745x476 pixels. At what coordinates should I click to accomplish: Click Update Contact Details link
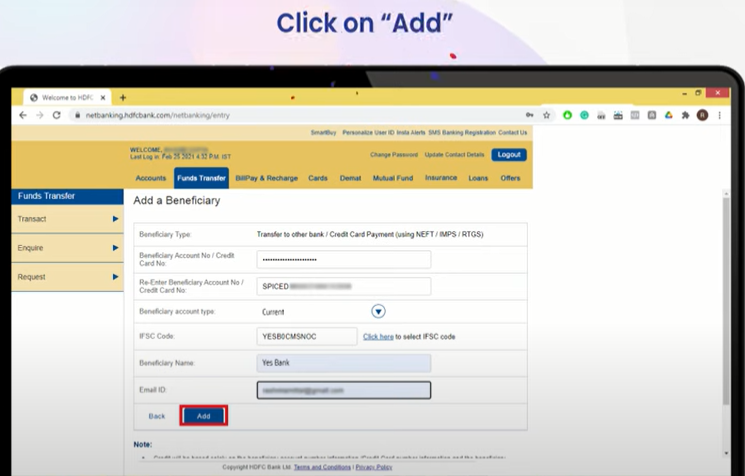(454, 155)
